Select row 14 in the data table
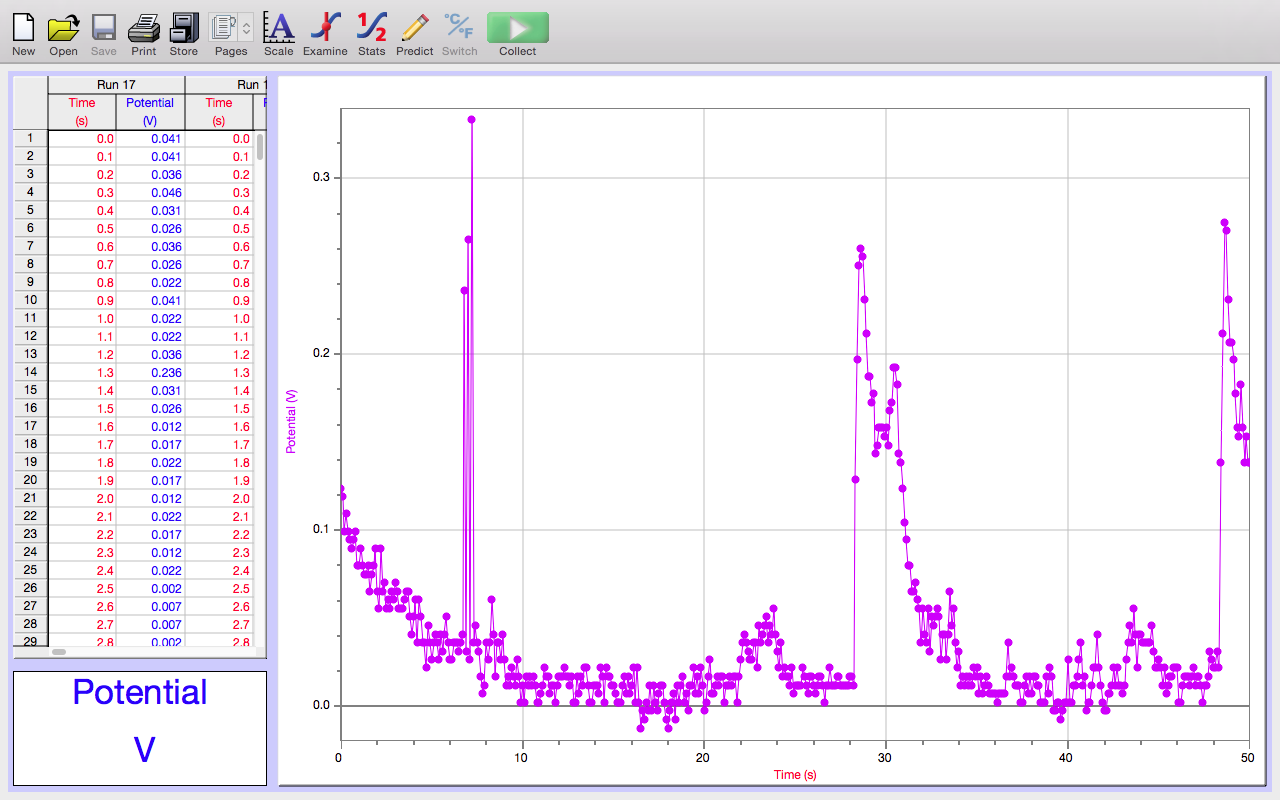Viewport: 1280px width, 800px height. point(30,372)
